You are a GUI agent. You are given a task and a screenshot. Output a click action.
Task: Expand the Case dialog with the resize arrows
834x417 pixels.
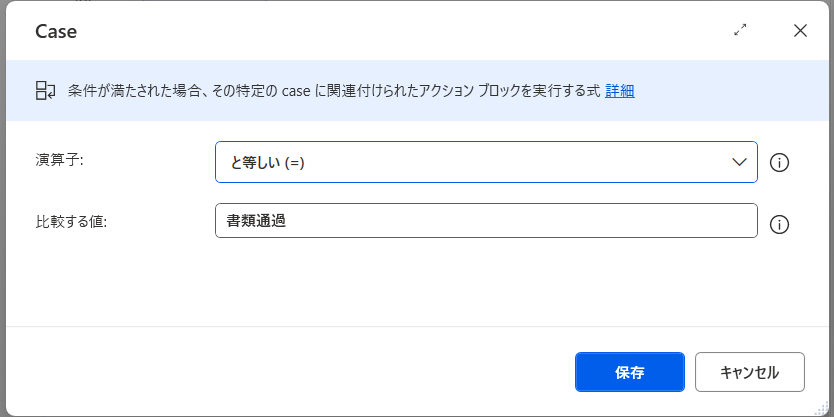tap(740, 30)
